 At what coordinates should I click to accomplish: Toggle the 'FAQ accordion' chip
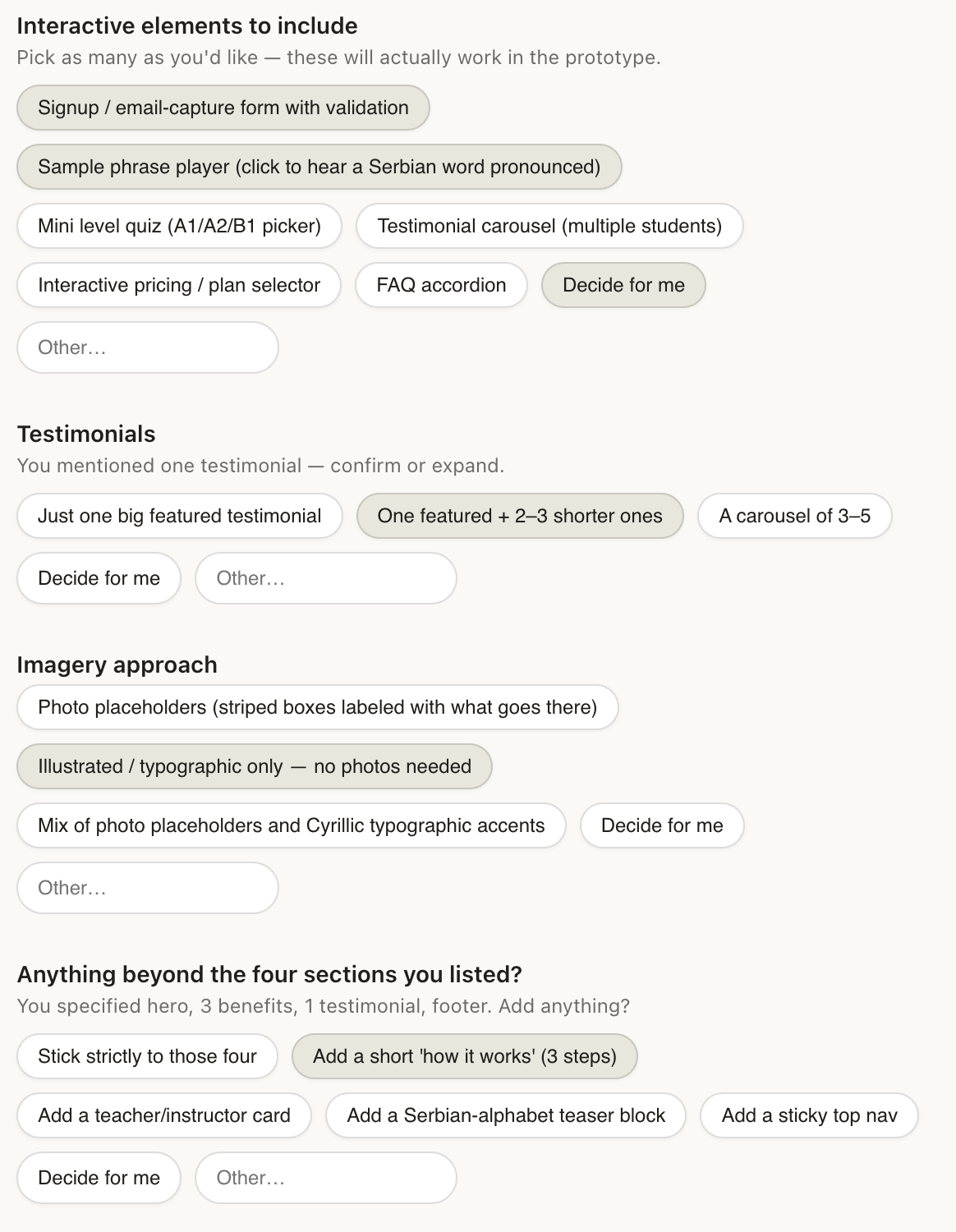(x=440, y=285)
